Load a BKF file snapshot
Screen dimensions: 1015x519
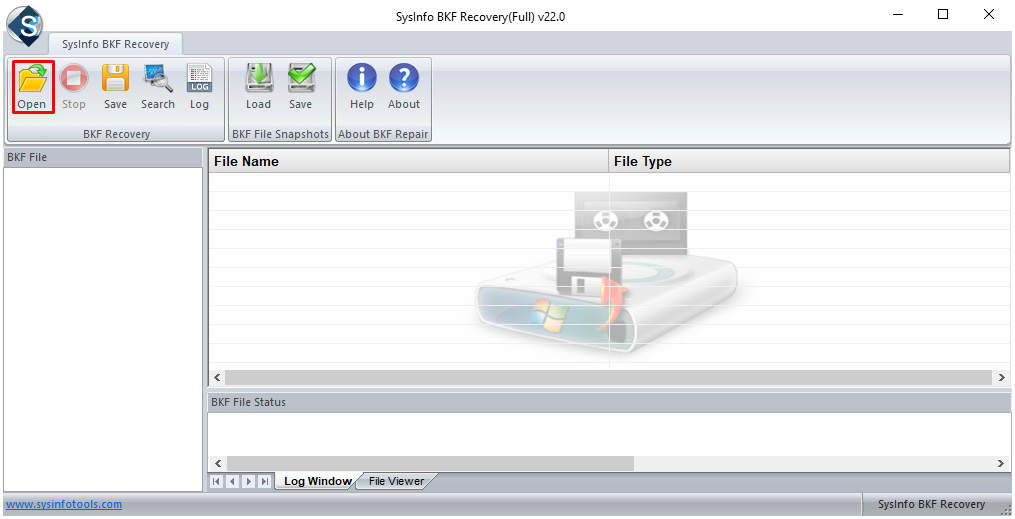(258, 87)
